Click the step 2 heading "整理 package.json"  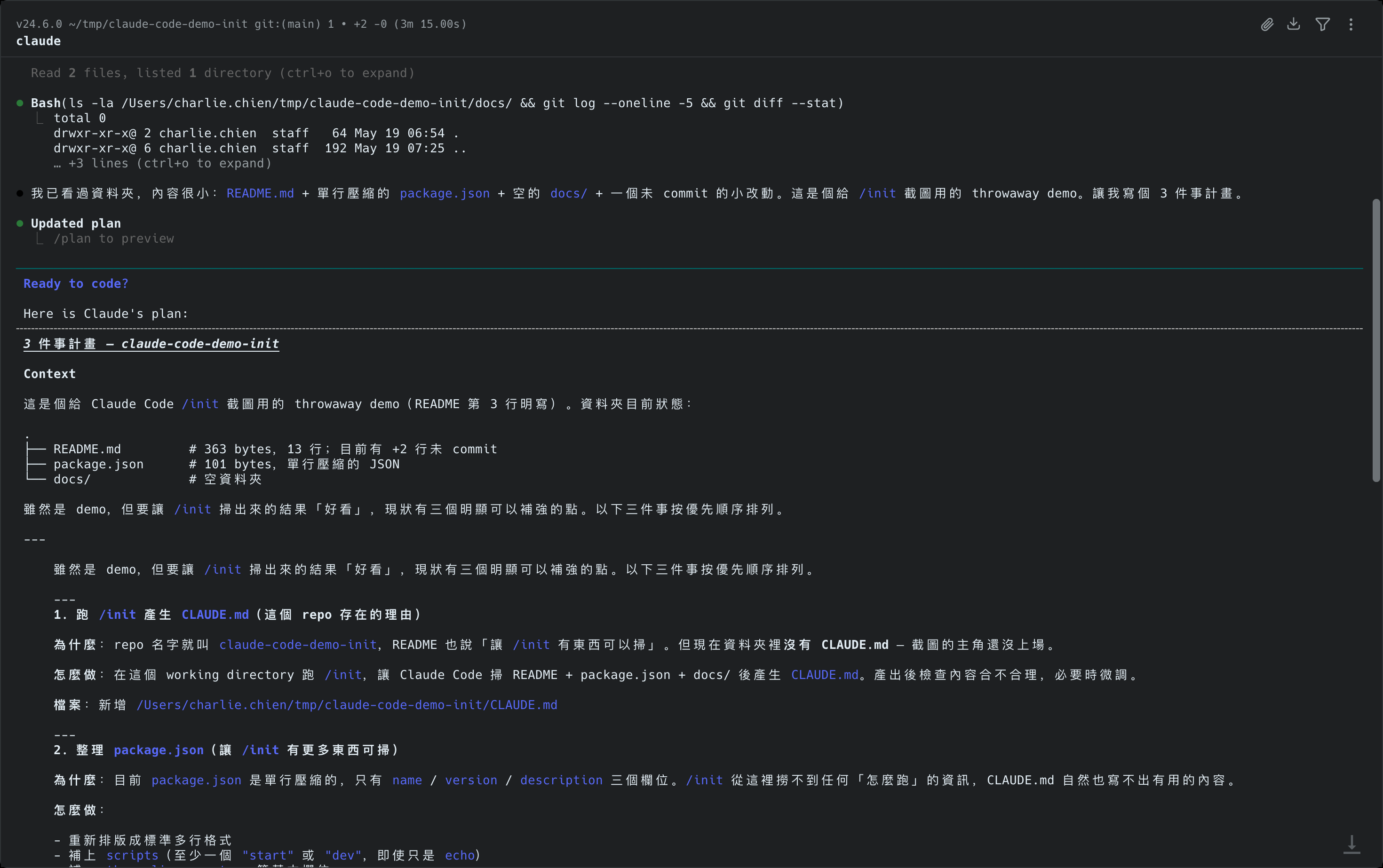(x=140, y=750)
